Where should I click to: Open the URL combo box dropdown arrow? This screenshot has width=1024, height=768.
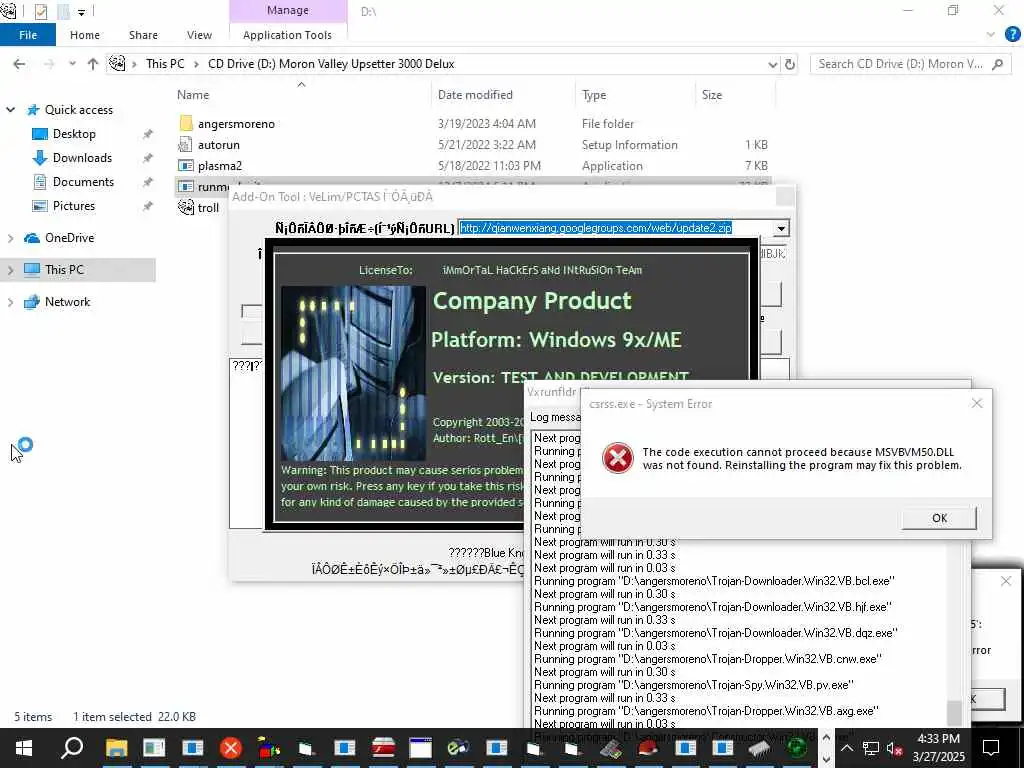click(781, 229)
